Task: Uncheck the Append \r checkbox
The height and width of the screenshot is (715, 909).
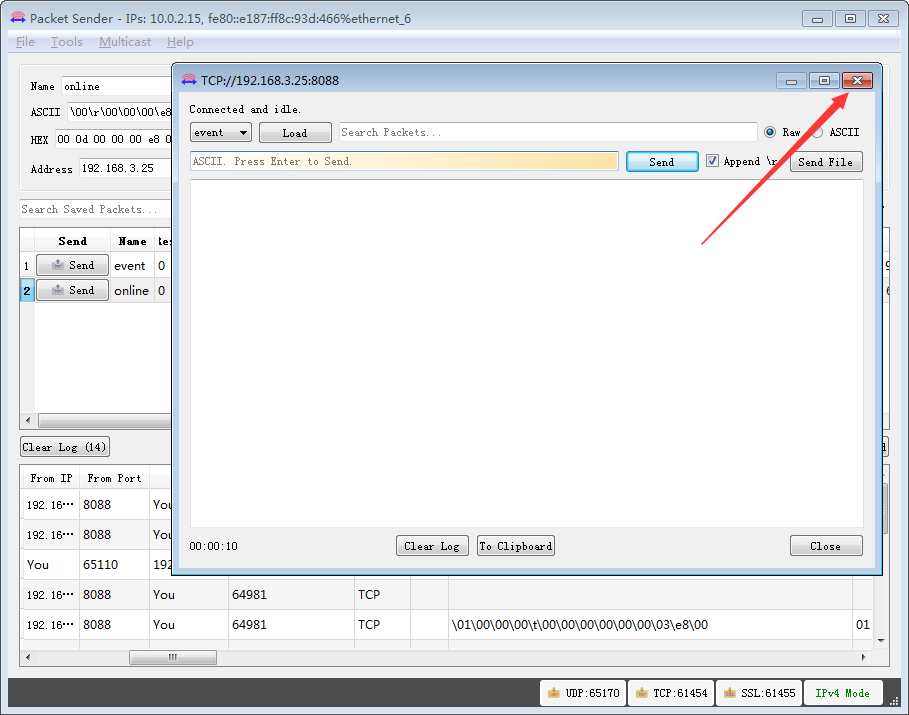Action: [x=712, y=161]
